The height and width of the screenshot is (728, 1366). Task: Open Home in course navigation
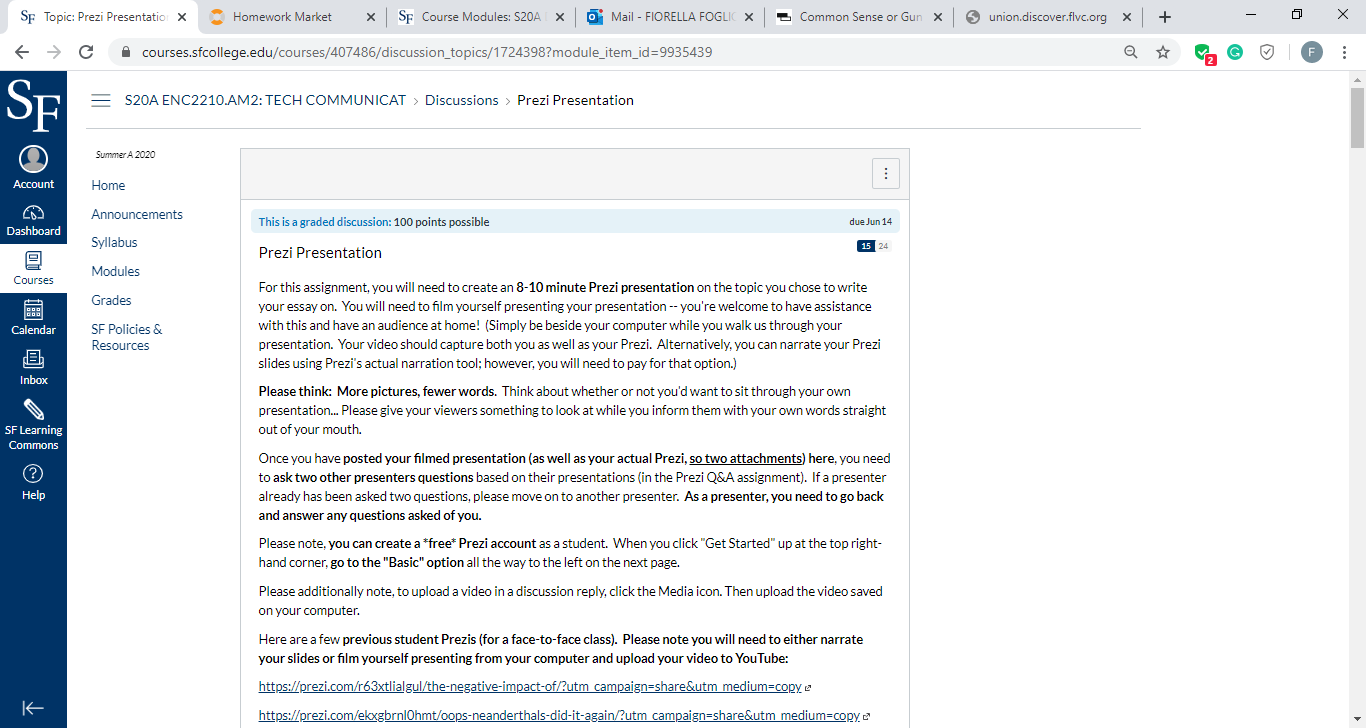(108, 185)
